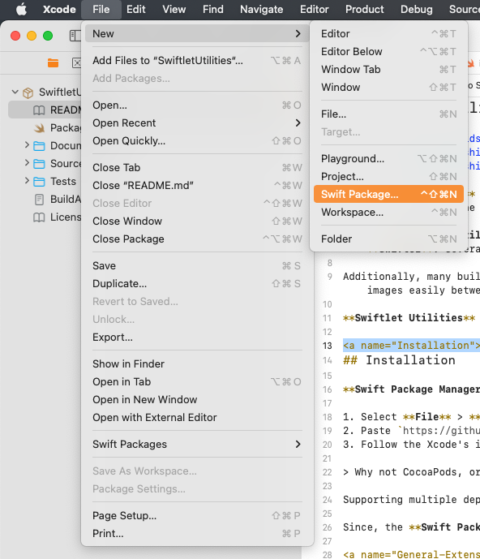Select Close Tab
This screenshot has width=480, height=559.
coord(197,168)
